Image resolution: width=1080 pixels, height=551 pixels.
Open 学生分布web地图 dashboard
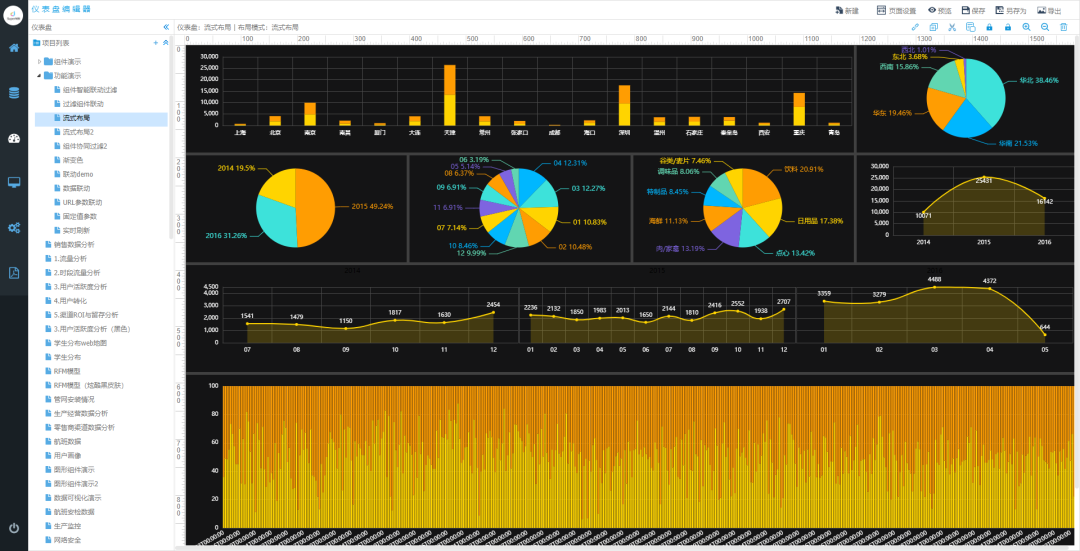point(80,343)
